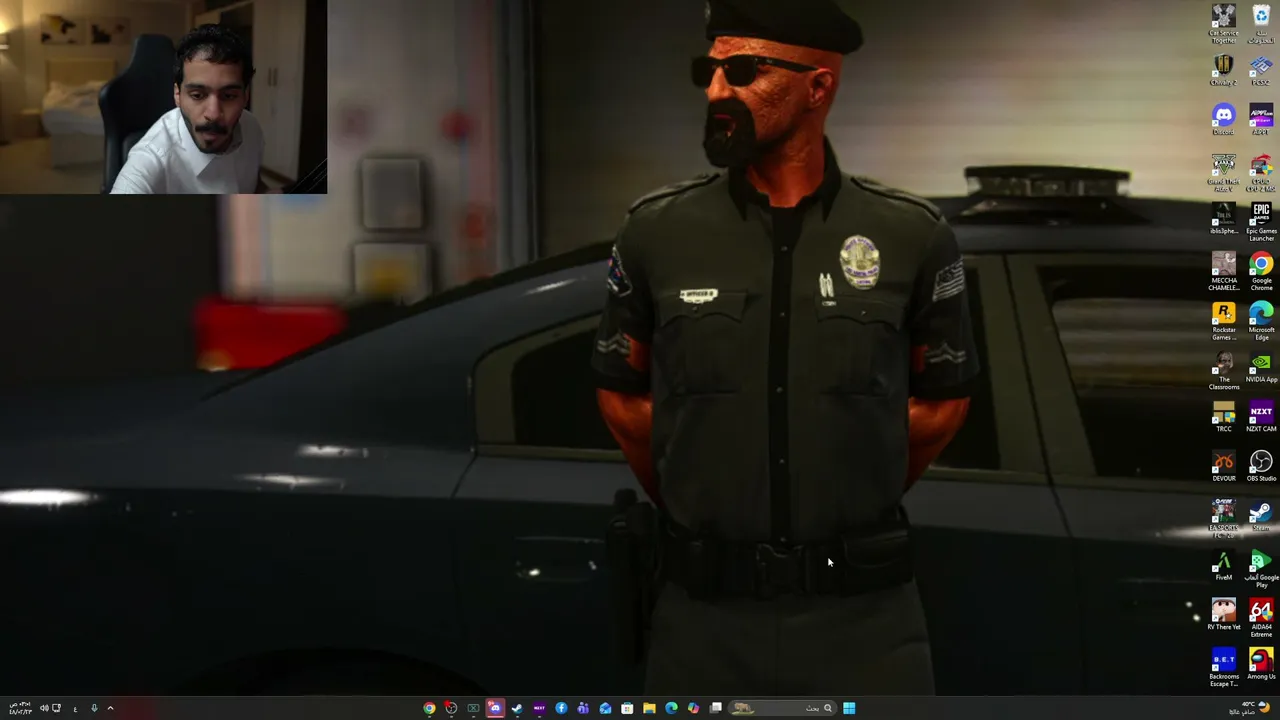Open the Car Service Together desktop shortcut
This screenshot has height=720, width=1280.
[1223, 24]
